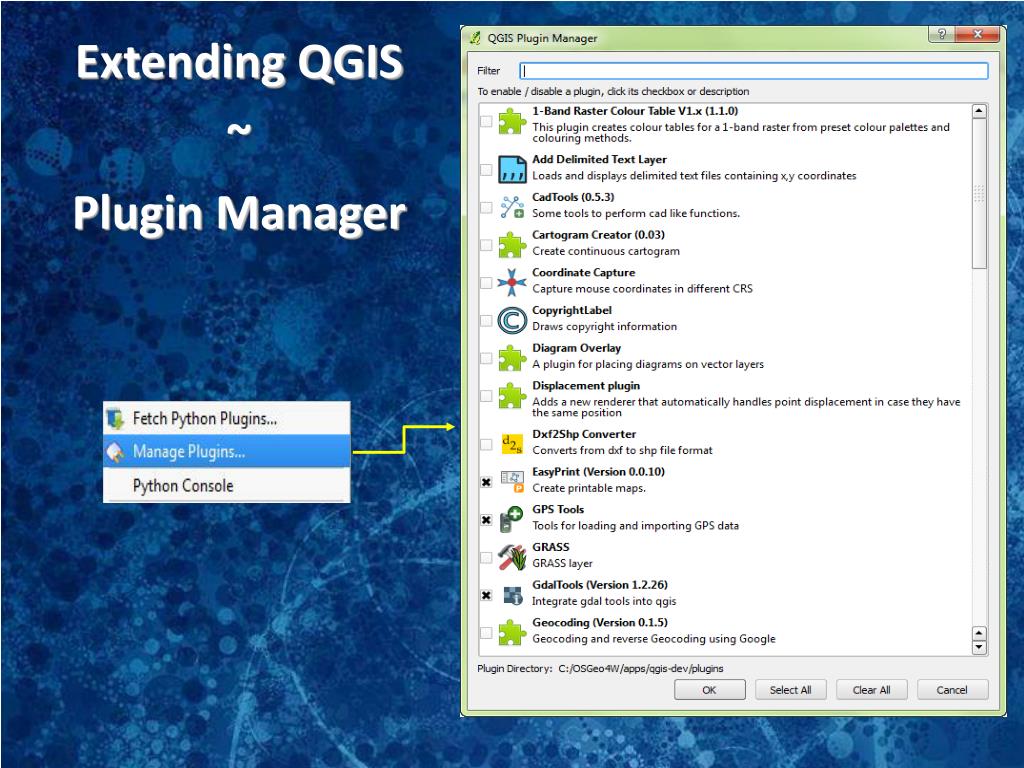Click 'Converts from dxf to shp file format' text
This screenshot has height=768, width=1024.
click(622, 450)
